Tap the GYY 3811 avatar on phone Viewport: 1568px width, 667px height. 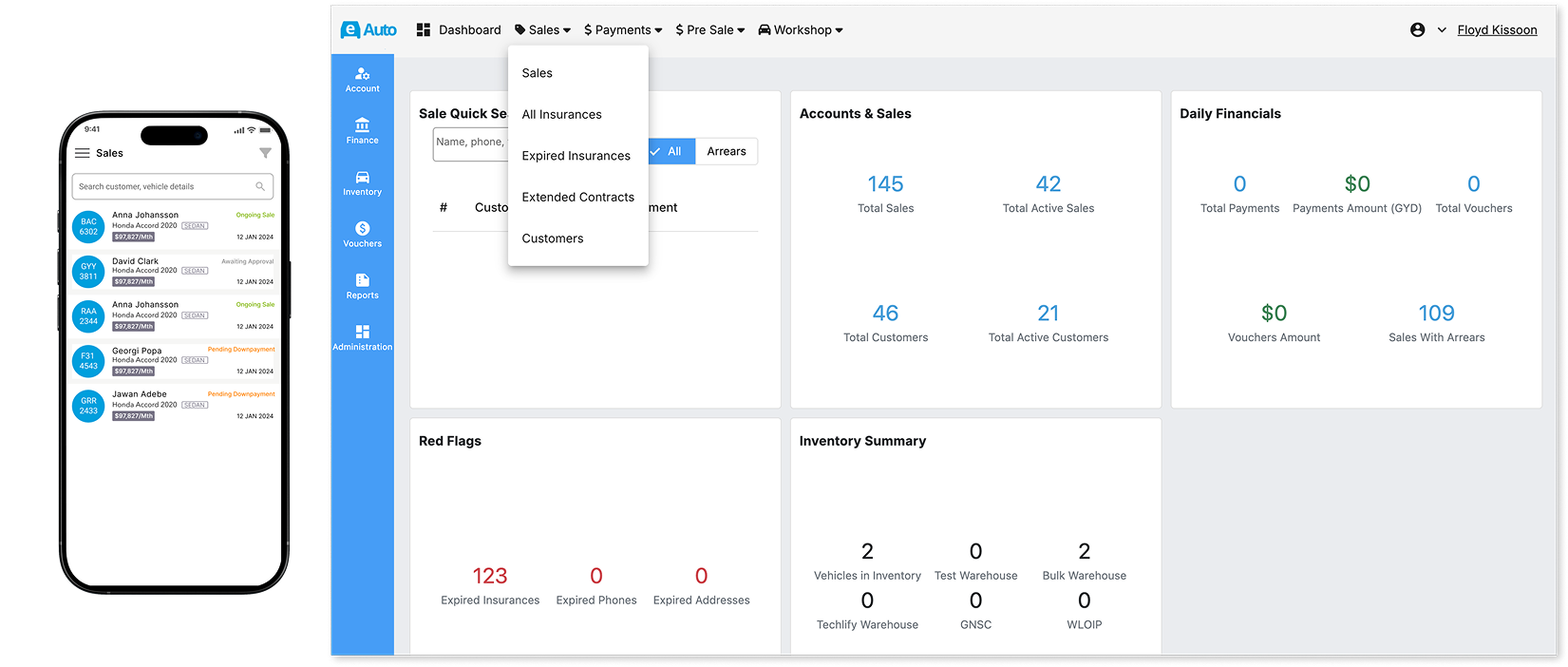pos(88,272)
